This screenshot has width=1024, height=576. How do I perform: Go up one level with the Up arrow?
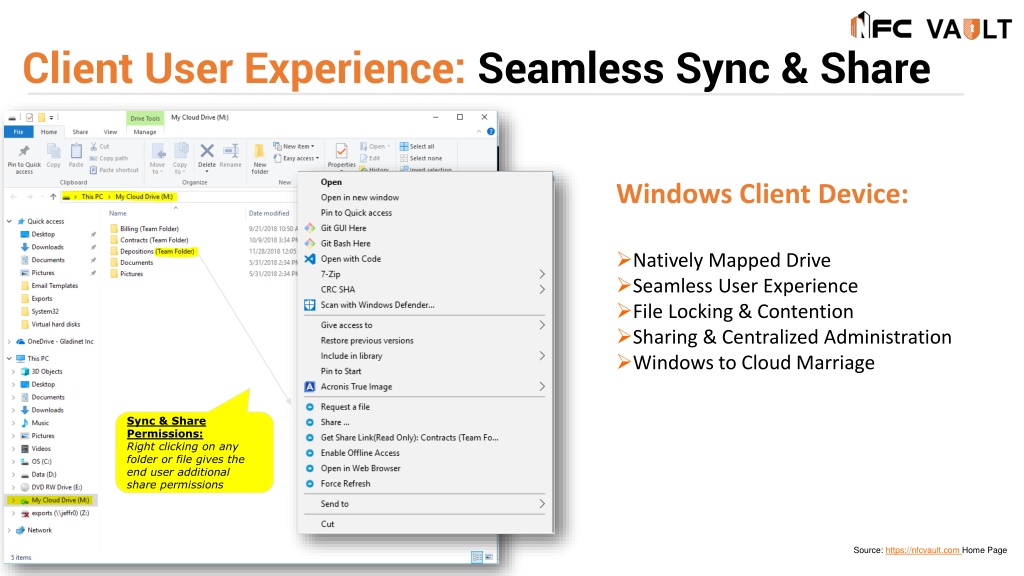click(x=53, y=197)
